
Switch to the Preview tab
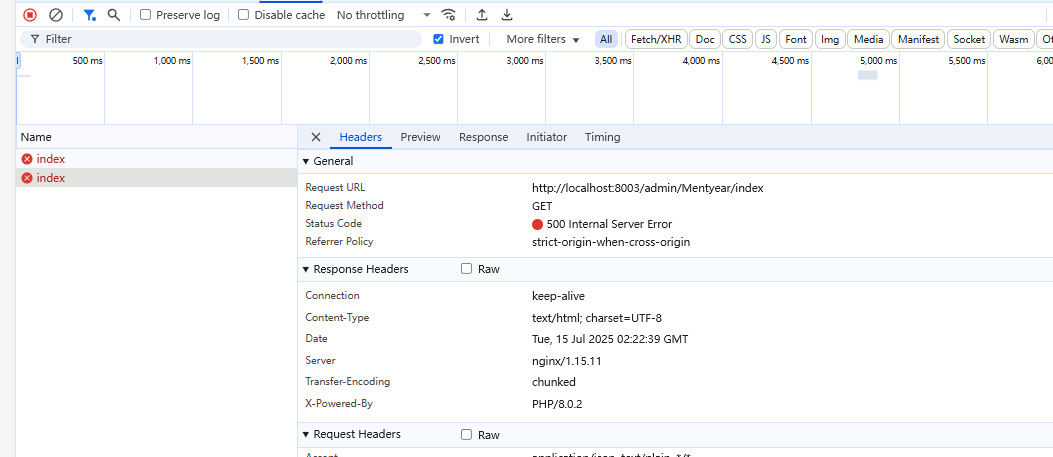pos(420,137)
